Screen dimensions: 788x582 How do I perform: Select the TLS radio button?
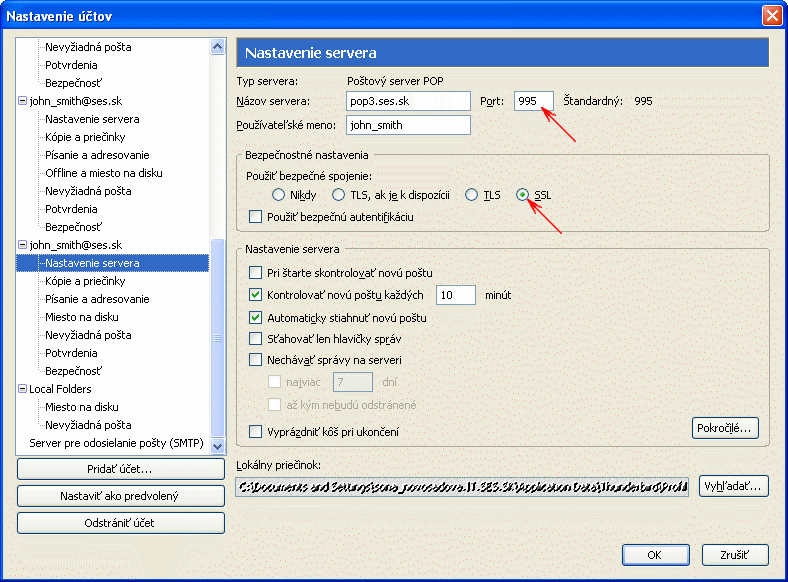[472, 195]
